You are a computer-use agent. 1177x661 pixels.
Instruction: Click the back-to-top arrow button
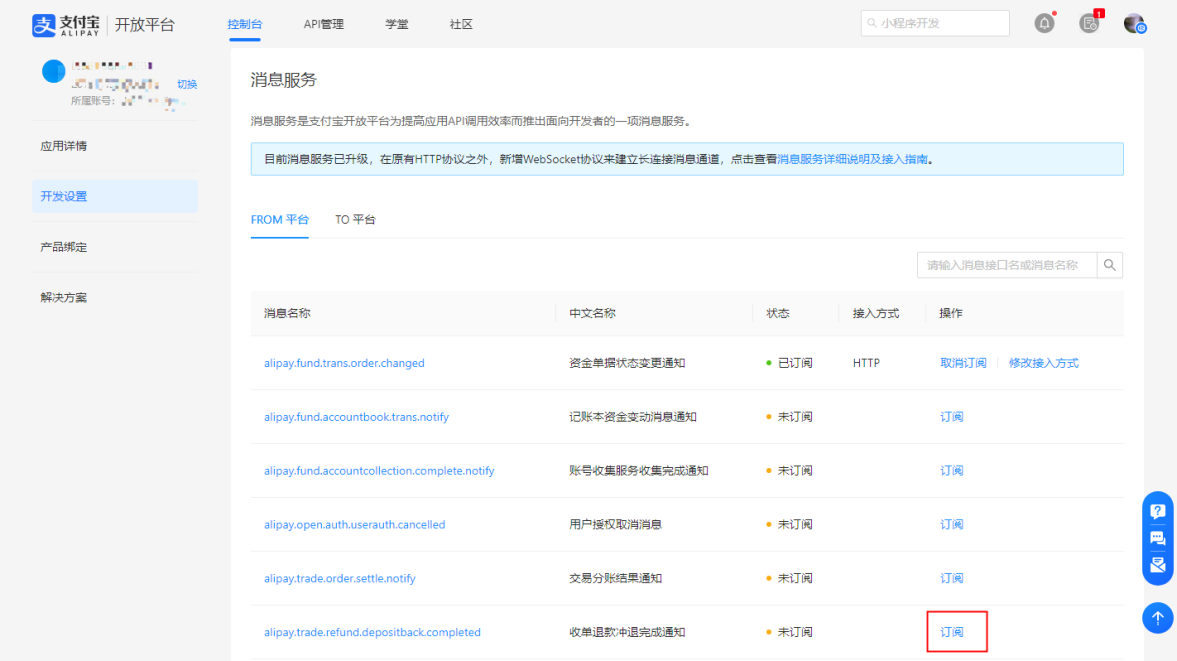coord(1157,617)
